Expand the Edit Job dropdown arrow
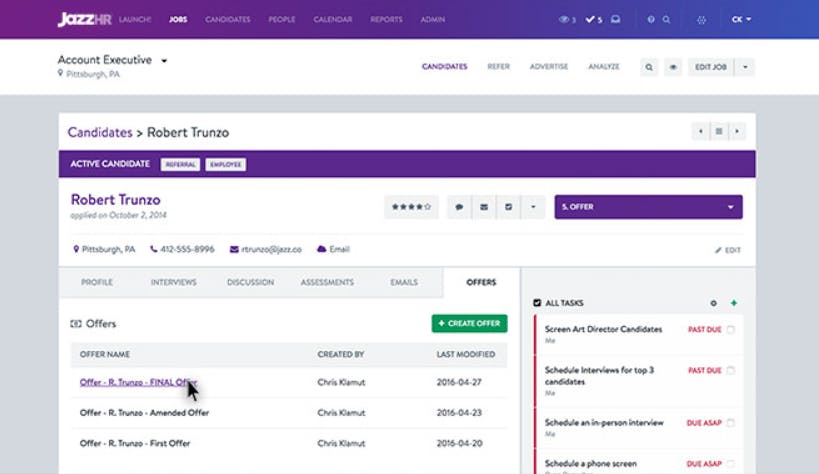This screenshot has height=474, width=819. coord(745,67)
